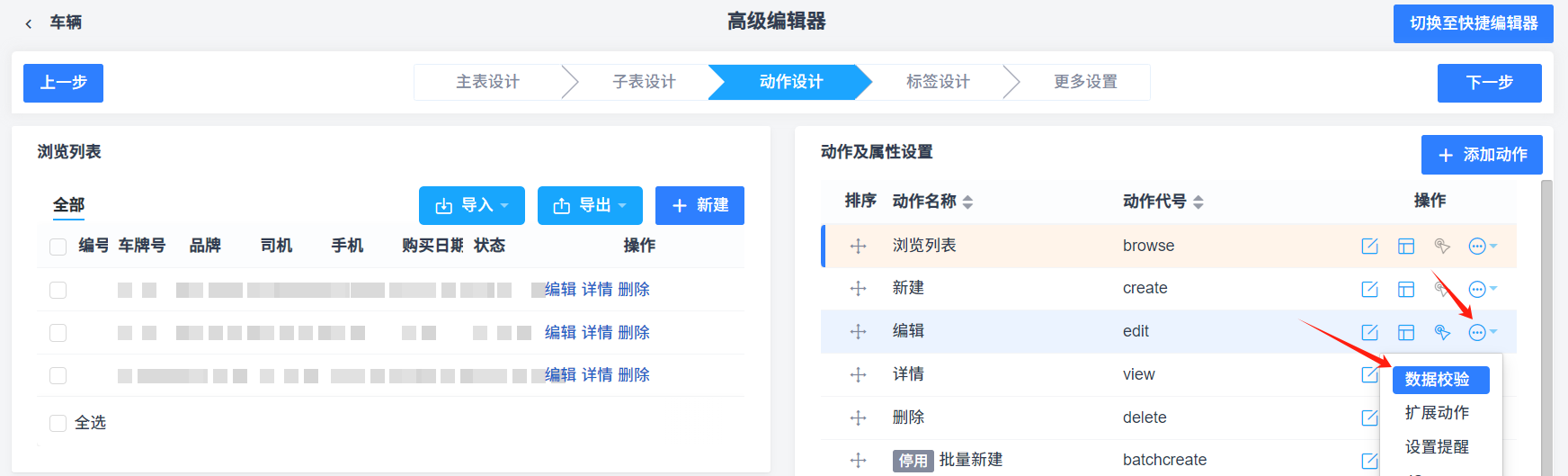Click the 添加动作 button
The width and height of the screenshot is (1568, 476).
tap(1482, 155)
